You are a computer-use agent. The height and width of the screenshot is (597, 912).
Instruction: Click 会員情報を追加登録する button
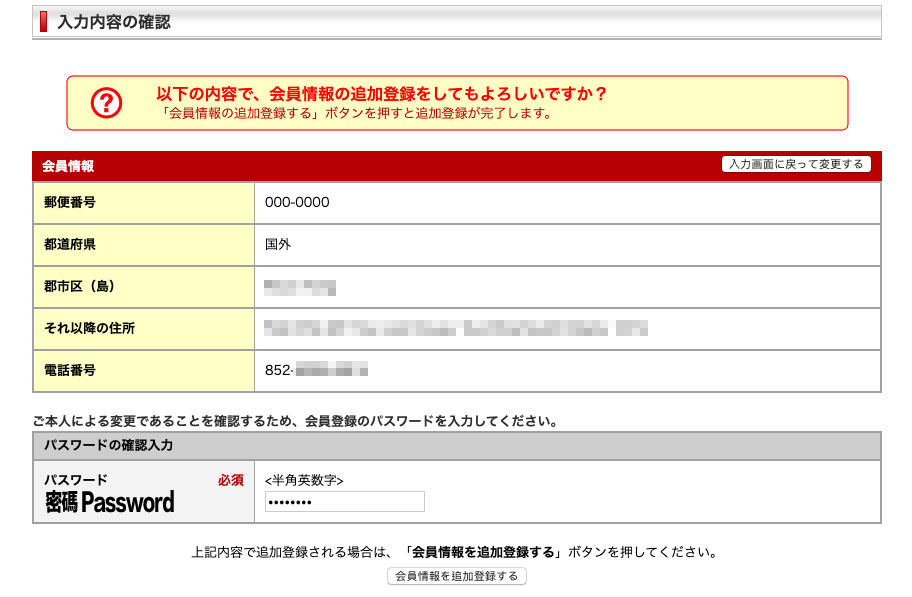457,576
